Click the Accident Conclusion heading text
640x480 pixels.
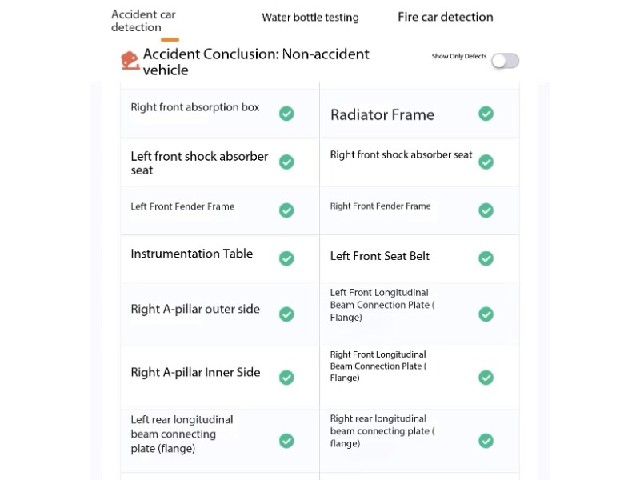pyautogui.click(x=256, y=62)
